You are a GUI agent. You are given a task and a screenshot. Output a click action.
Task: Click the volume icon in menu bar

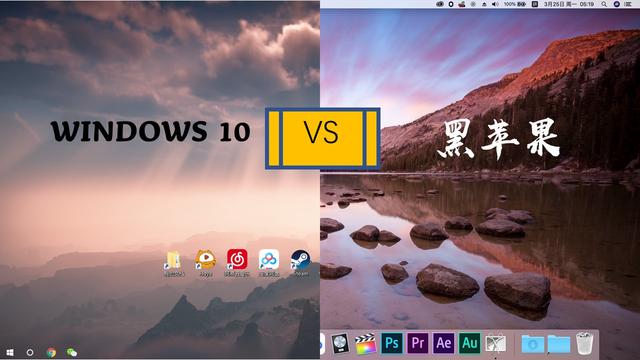click(495, 4)
